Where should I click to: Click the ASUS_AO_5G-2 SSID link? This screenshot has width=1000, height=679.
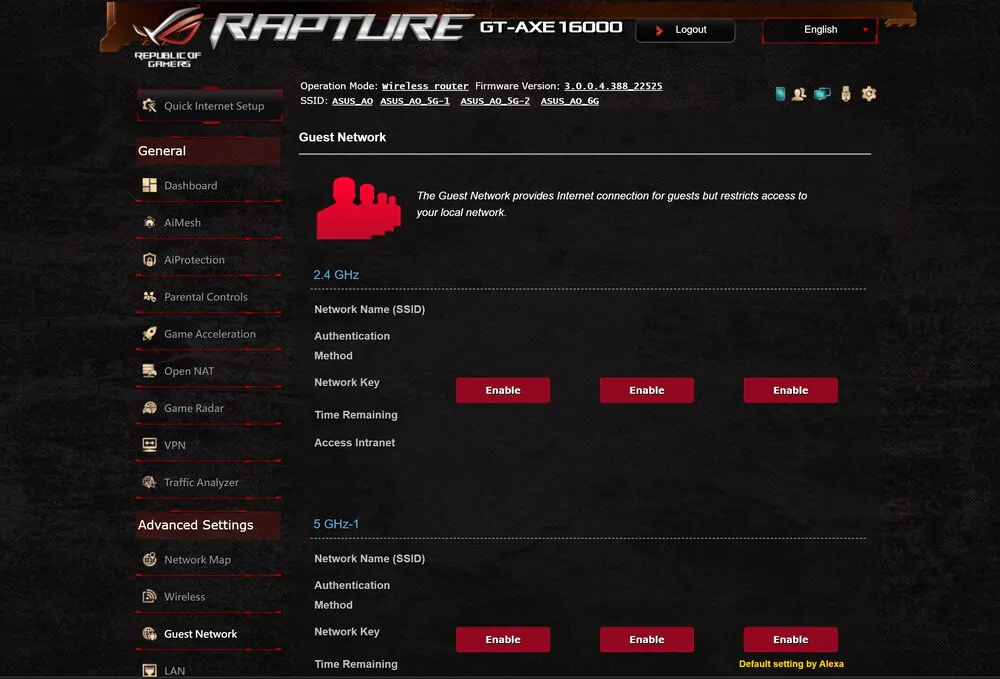tap(495, 101)
